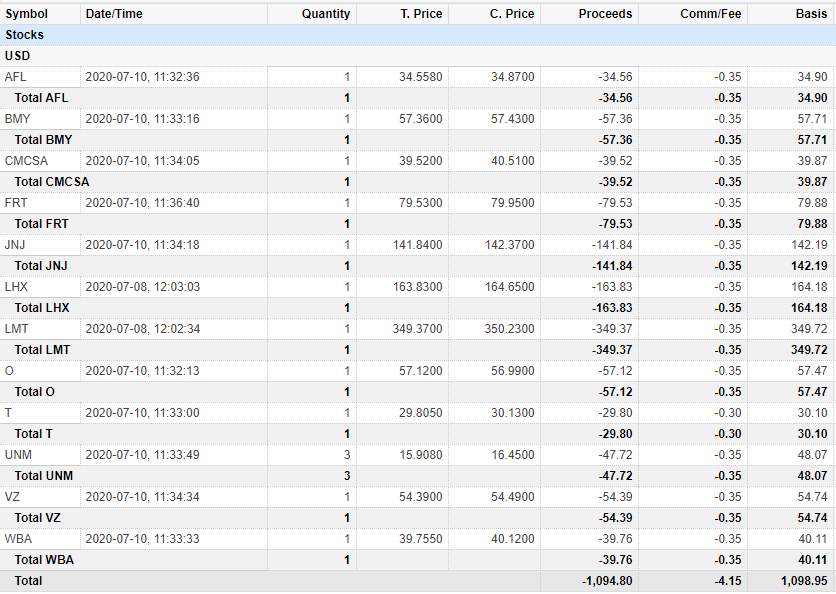Click the CMCSA symbol cell
The width and height of the screenshot is (836, 594).
[26, 161]
